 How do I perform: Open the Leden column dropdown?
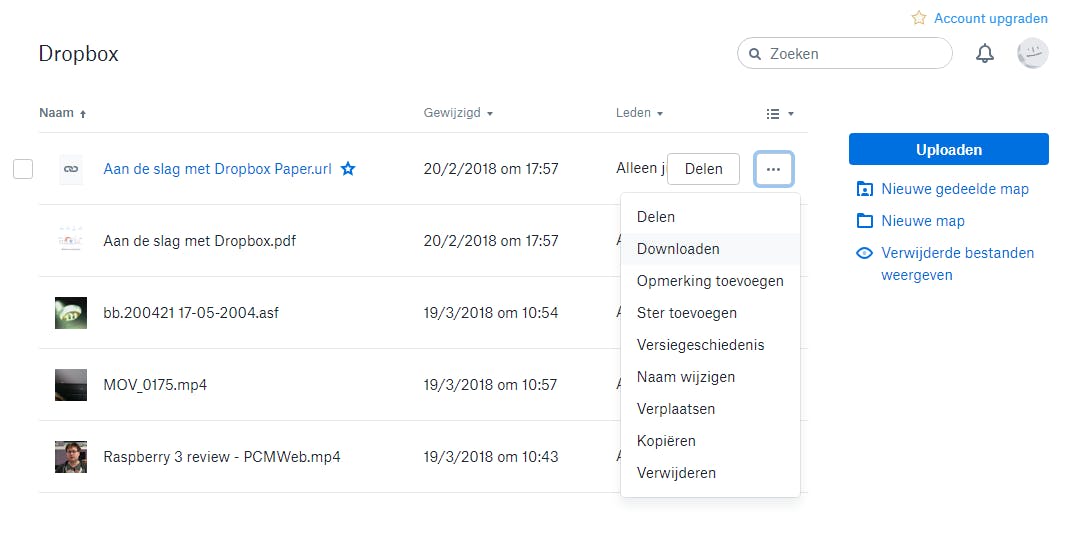639,113
